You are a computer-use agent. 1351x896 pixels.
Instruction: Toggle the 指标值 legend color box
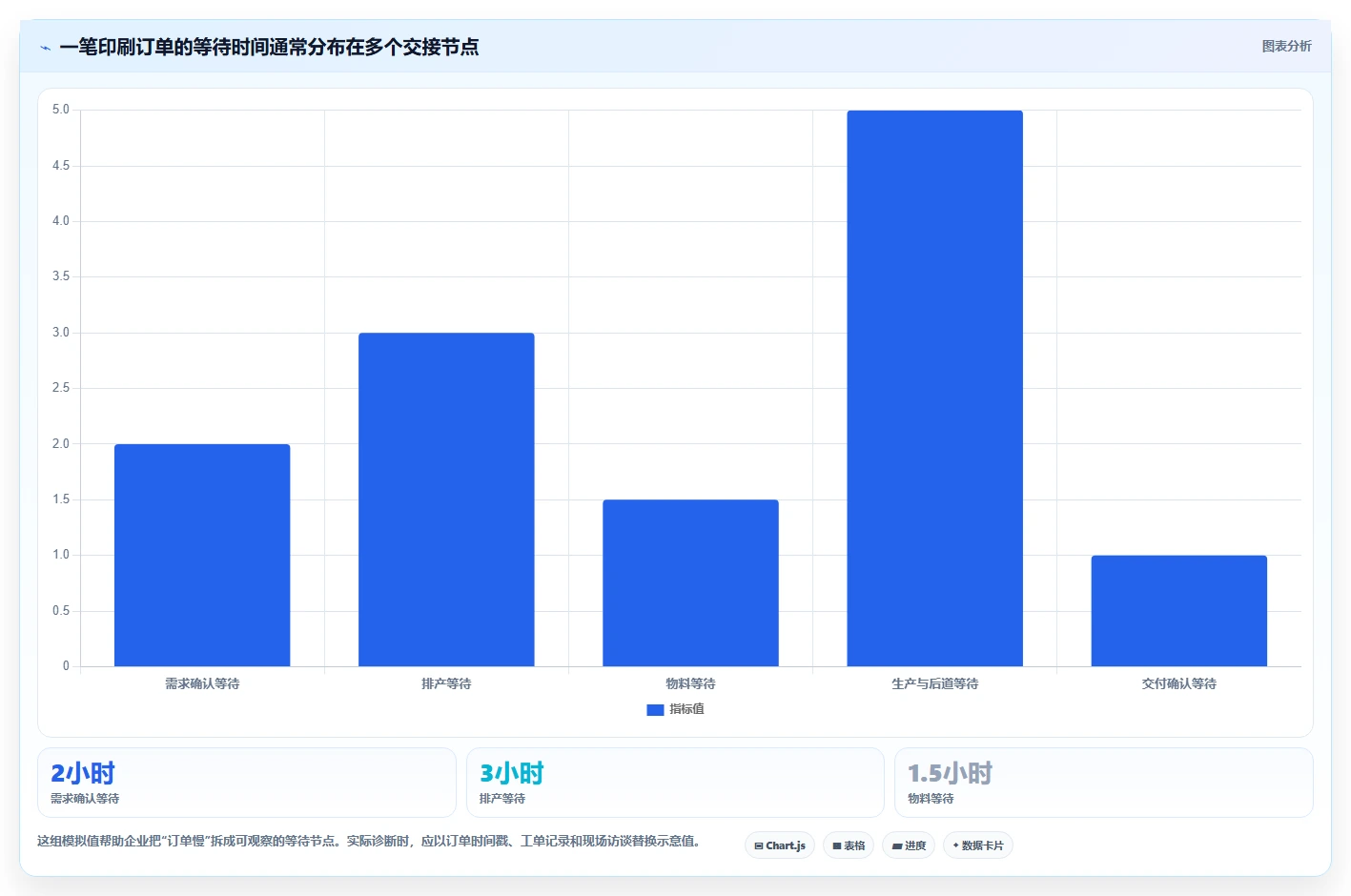coord(655,709)
